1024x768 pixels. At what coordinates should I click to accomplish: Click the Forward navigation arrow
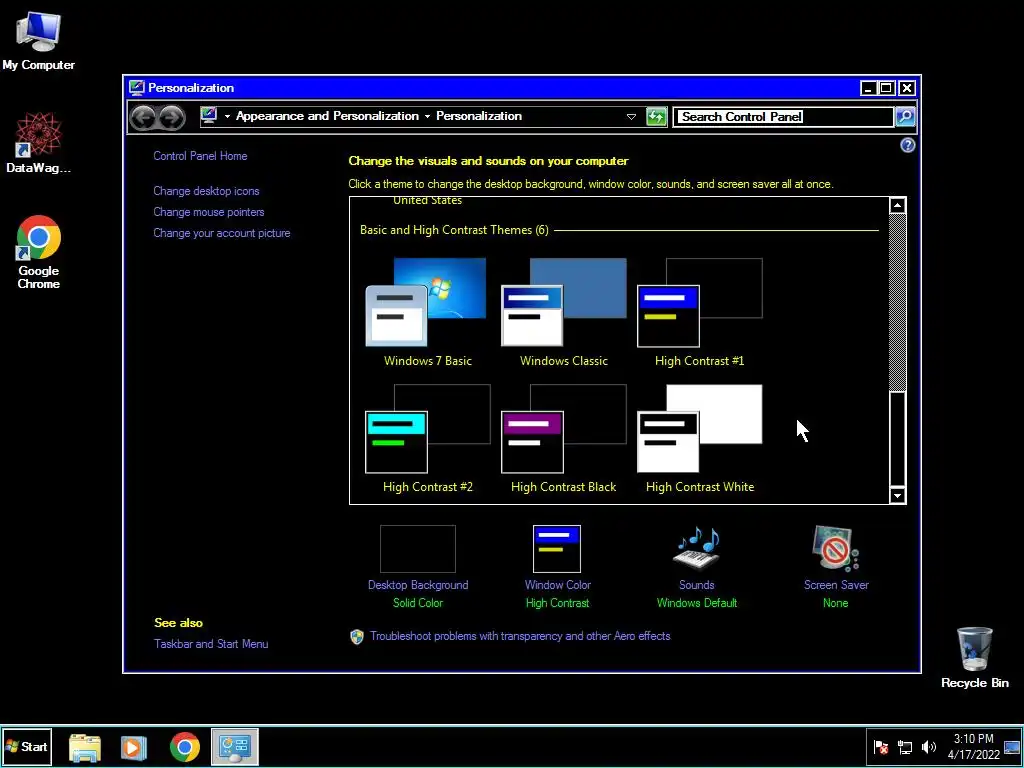(172, 117)
